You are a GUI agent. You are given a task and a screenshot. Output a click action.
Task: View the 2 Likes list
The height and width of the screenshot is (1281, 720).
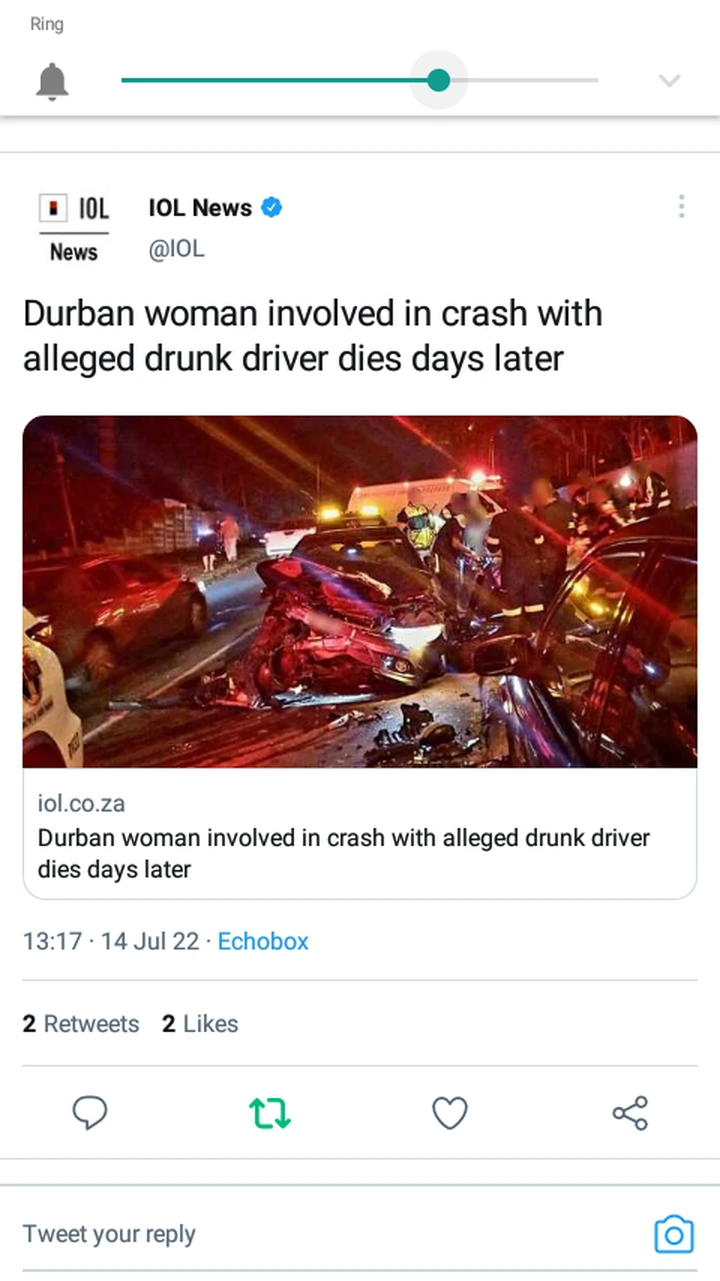click(200, 1024)
